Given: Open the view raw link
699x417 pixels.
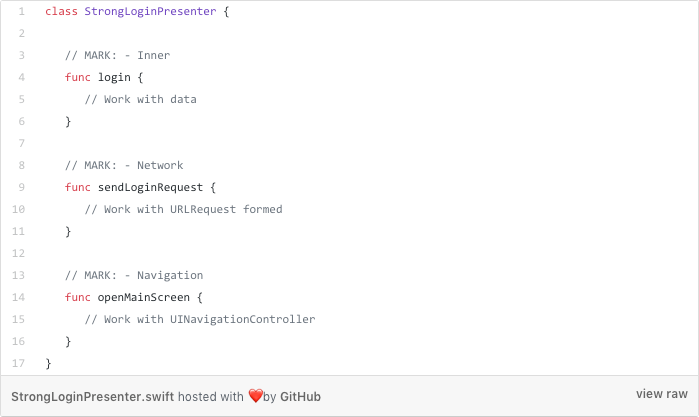Looking at the screenshot, I should [x=662, y=394].
